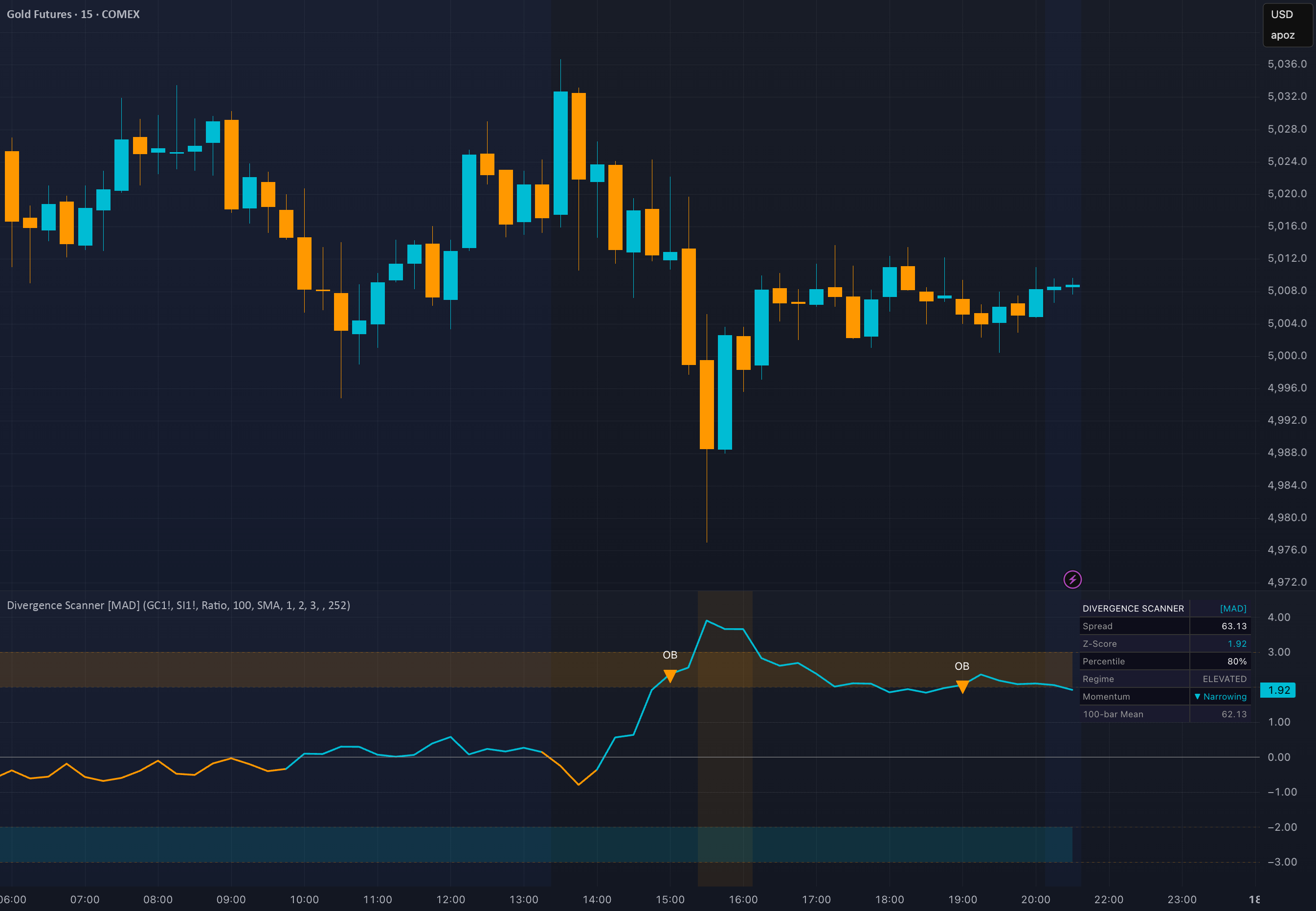
Task: Click the Gold Futures 15 COMEX title
Action: coord(73,14)
